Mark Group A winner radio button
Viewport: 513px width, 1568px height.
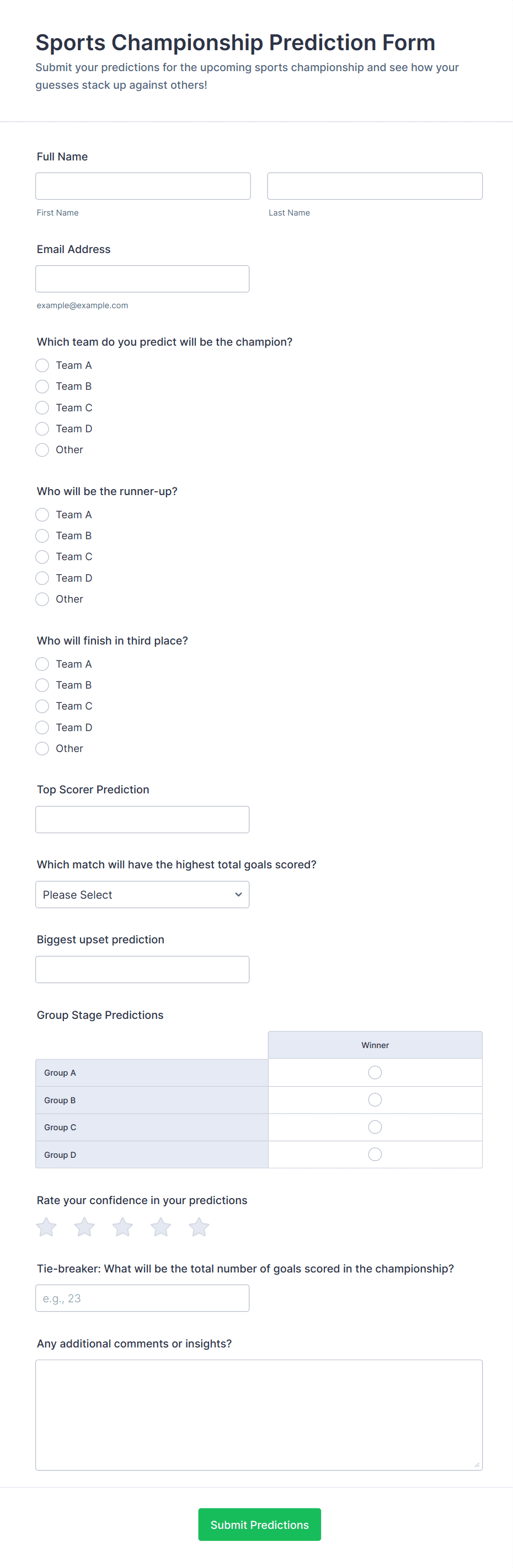pos(375,1072)
